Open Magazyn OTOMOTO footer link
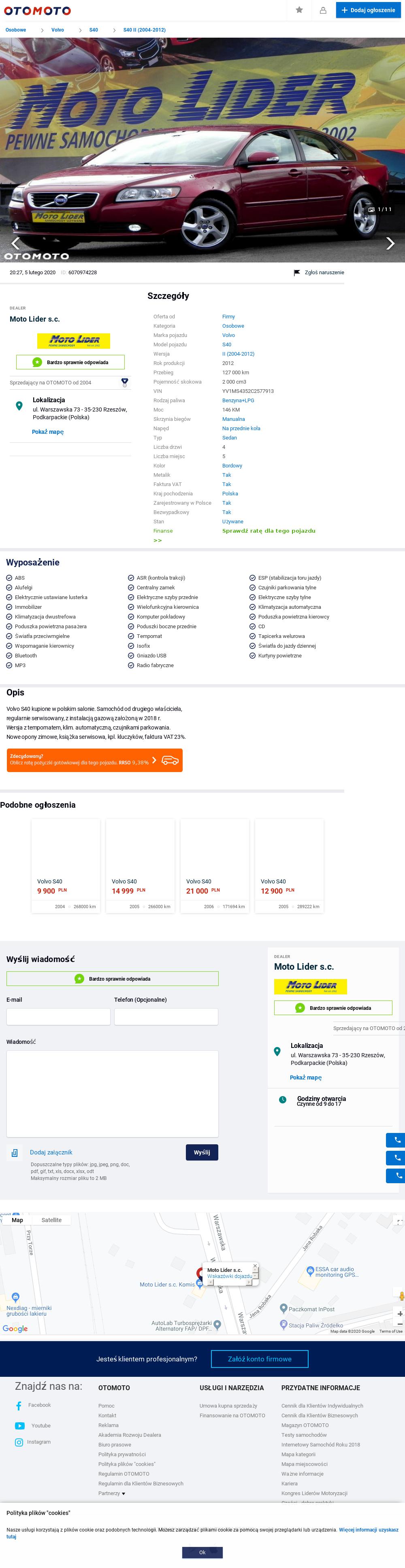This screenshot has width=405, height=1568. point(305,1425)
